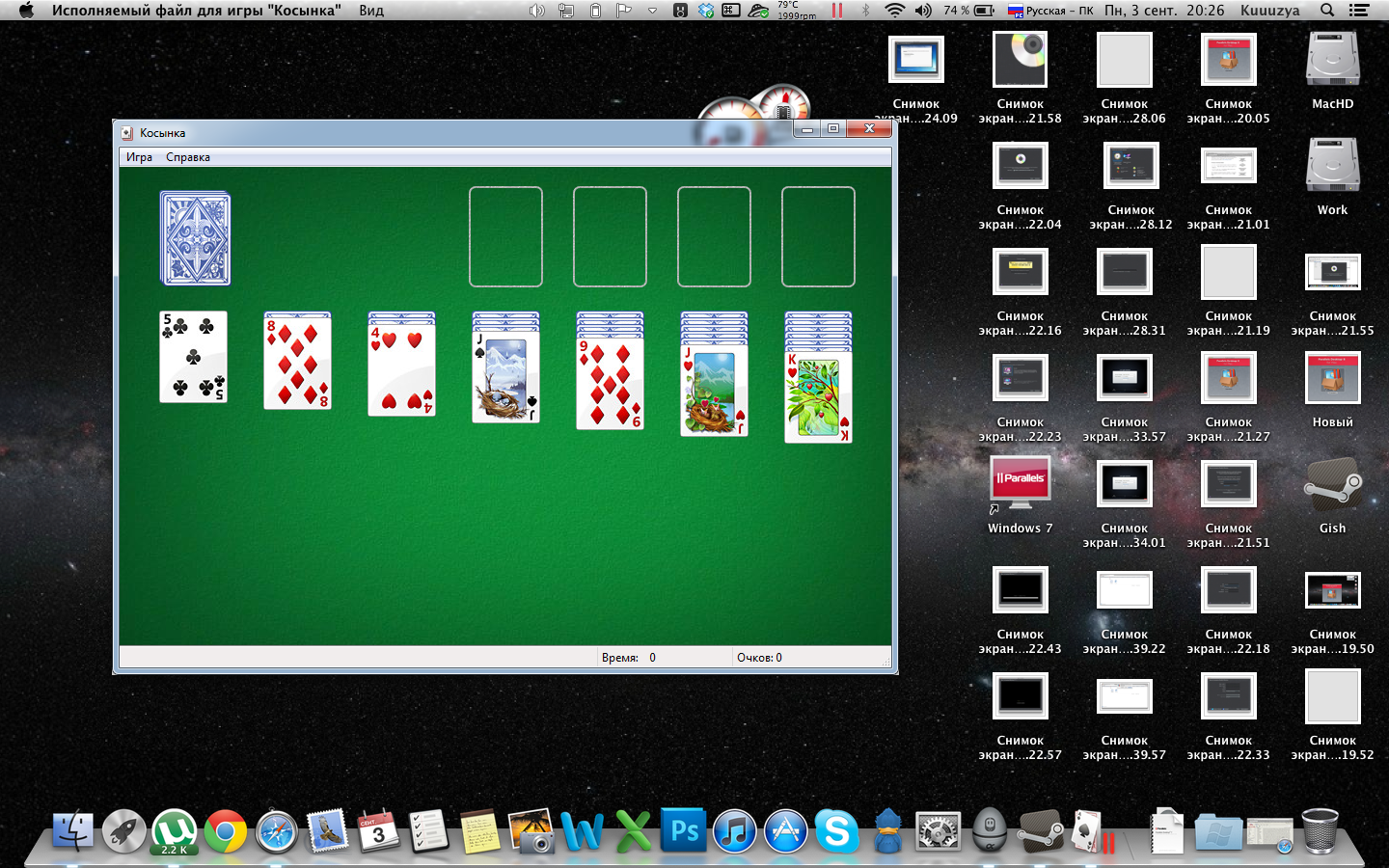1389x868 pixels.
Task: Toggle the Bluetooth menu bar icon
Action: coord(864,11)
